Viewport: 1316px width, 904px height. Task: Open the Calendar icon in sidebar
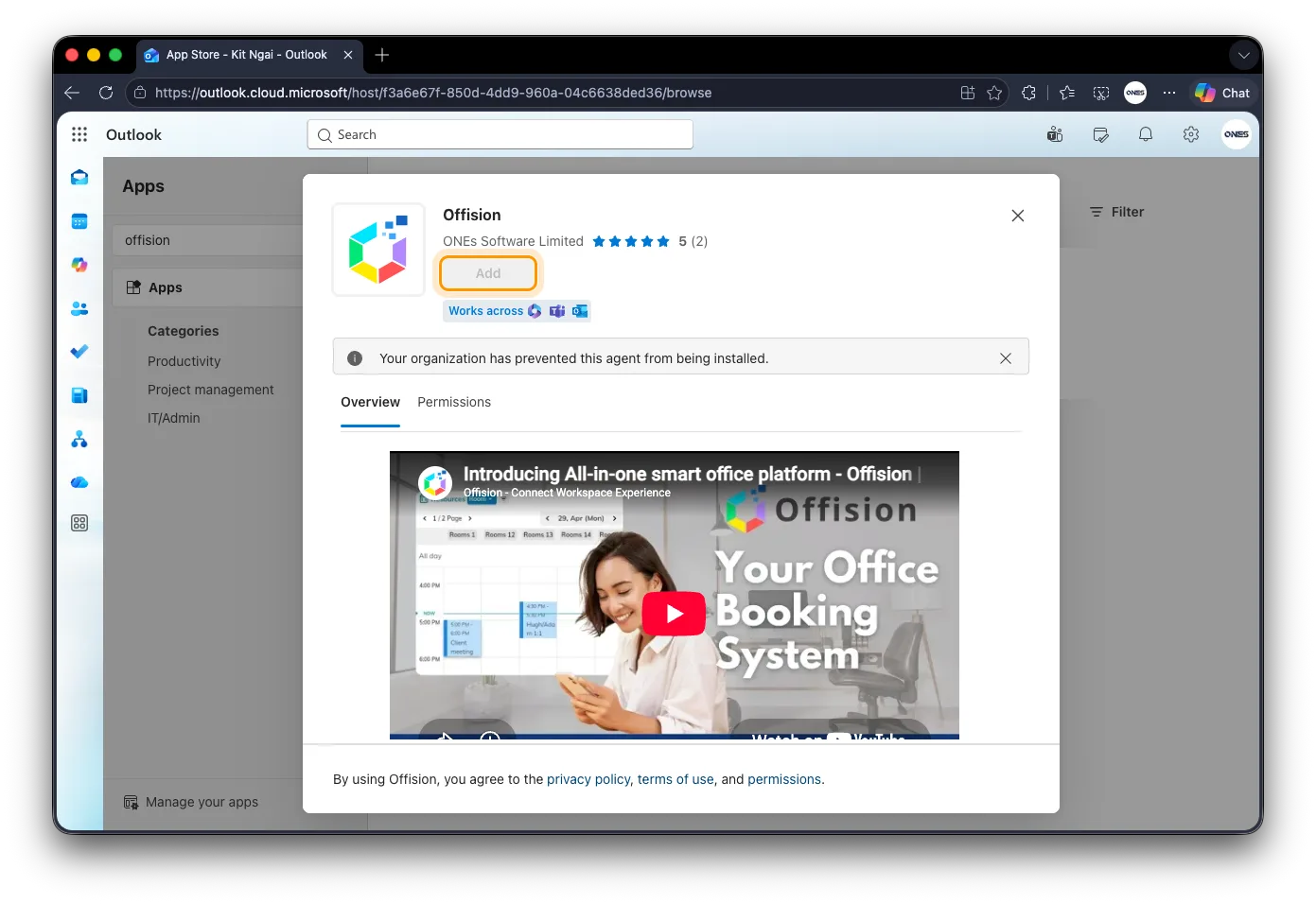(x=79, y=221)
